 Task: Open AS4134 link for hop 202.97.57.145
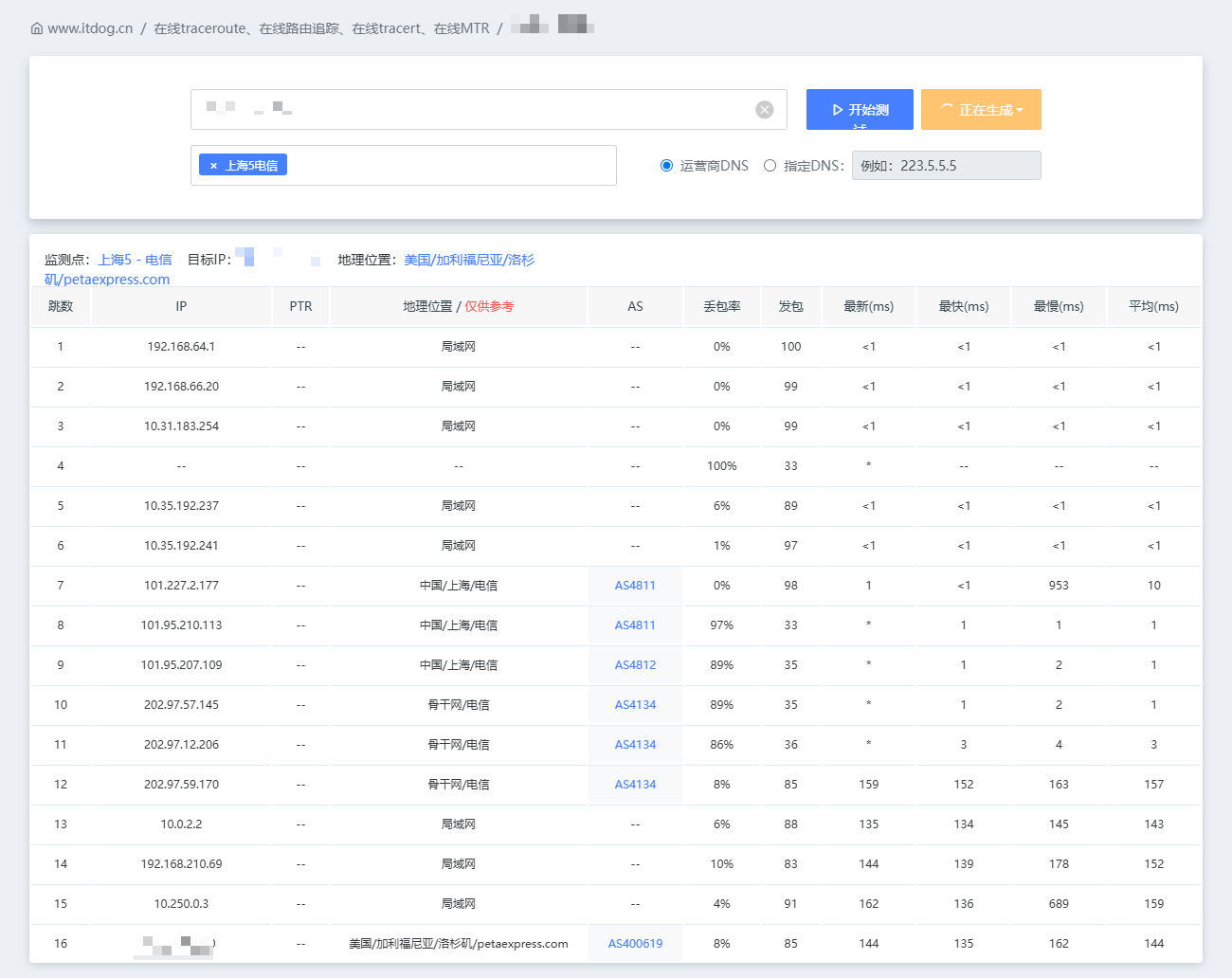(x=635, y=705)
